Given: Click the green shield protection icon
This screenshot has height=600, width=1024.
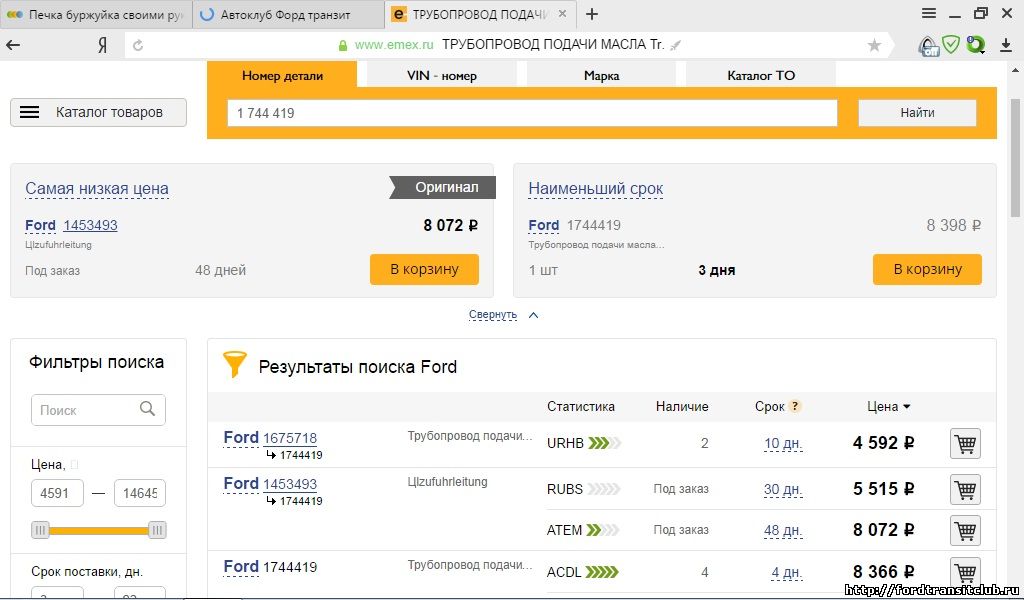Looking at the screenshot, I should (x=951, y=45).
